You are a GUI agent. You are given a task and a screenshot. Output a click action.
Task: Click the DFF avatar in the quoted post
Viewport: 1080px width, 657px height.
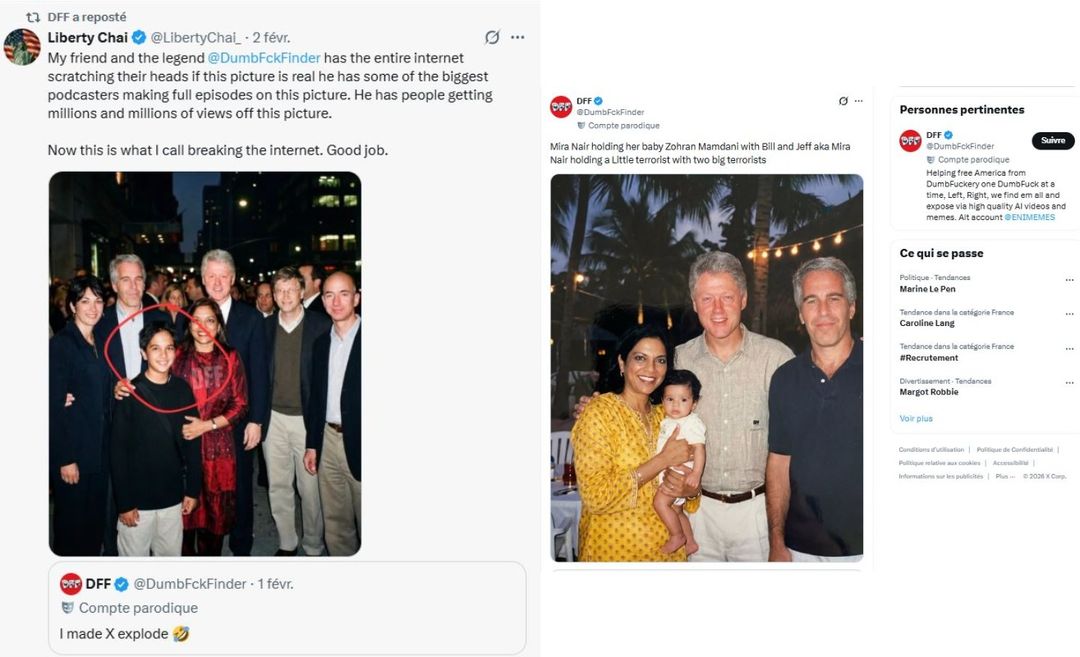tap(70, 584)
